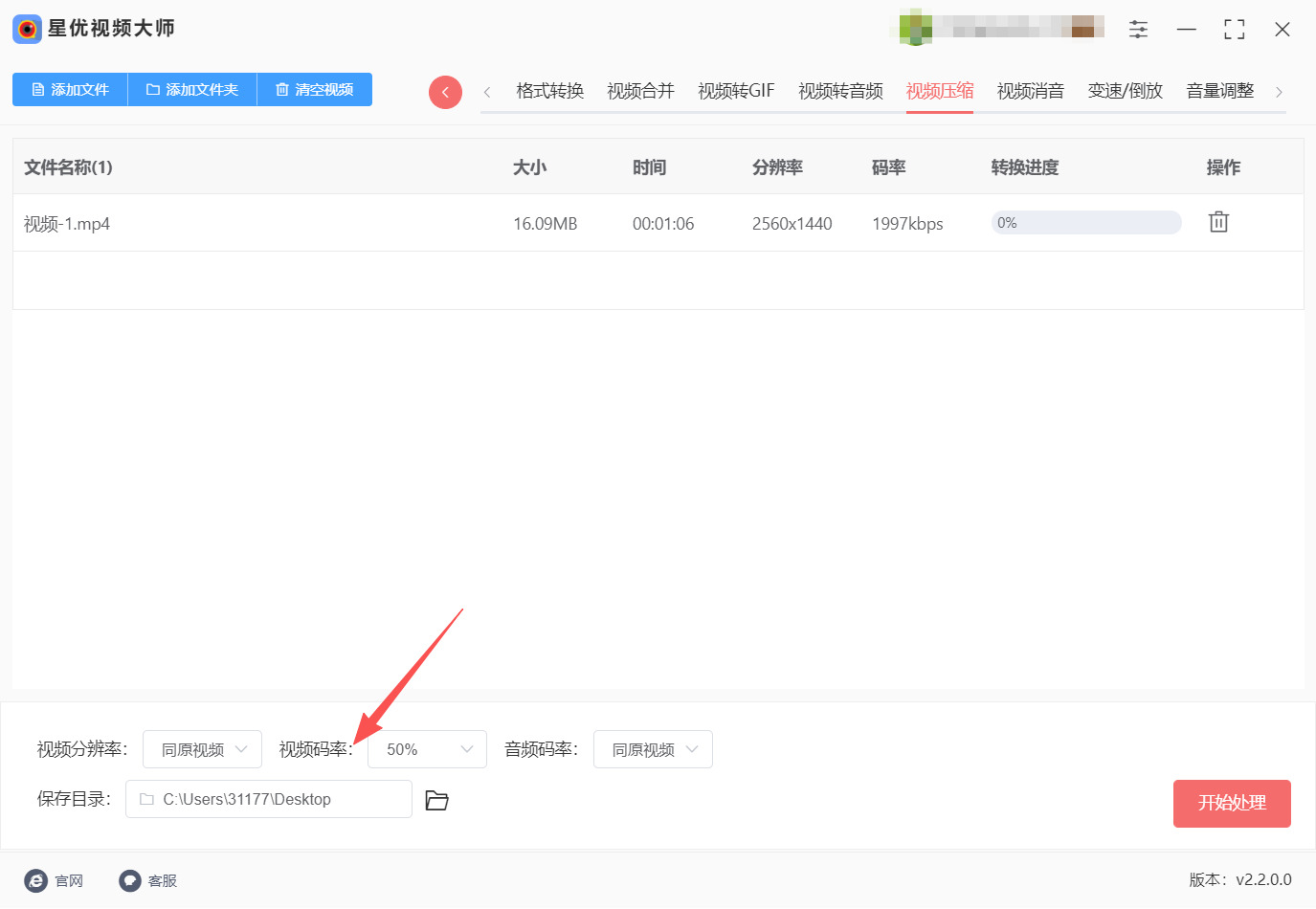Switch to the 音量调整 tab
The image size is (1316, 909).
pyautogui.click(x=1220, y=91)
